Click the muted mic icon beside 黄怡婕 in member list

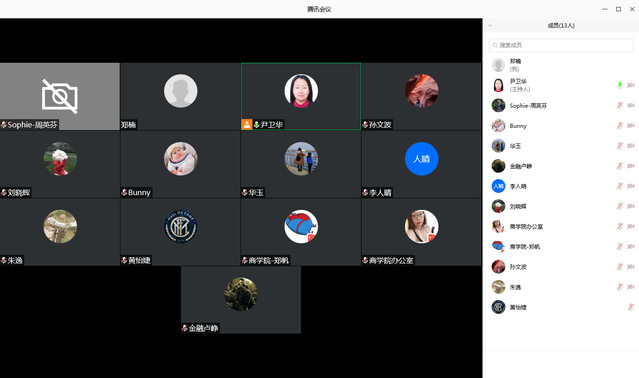click(x=631, y=307)
